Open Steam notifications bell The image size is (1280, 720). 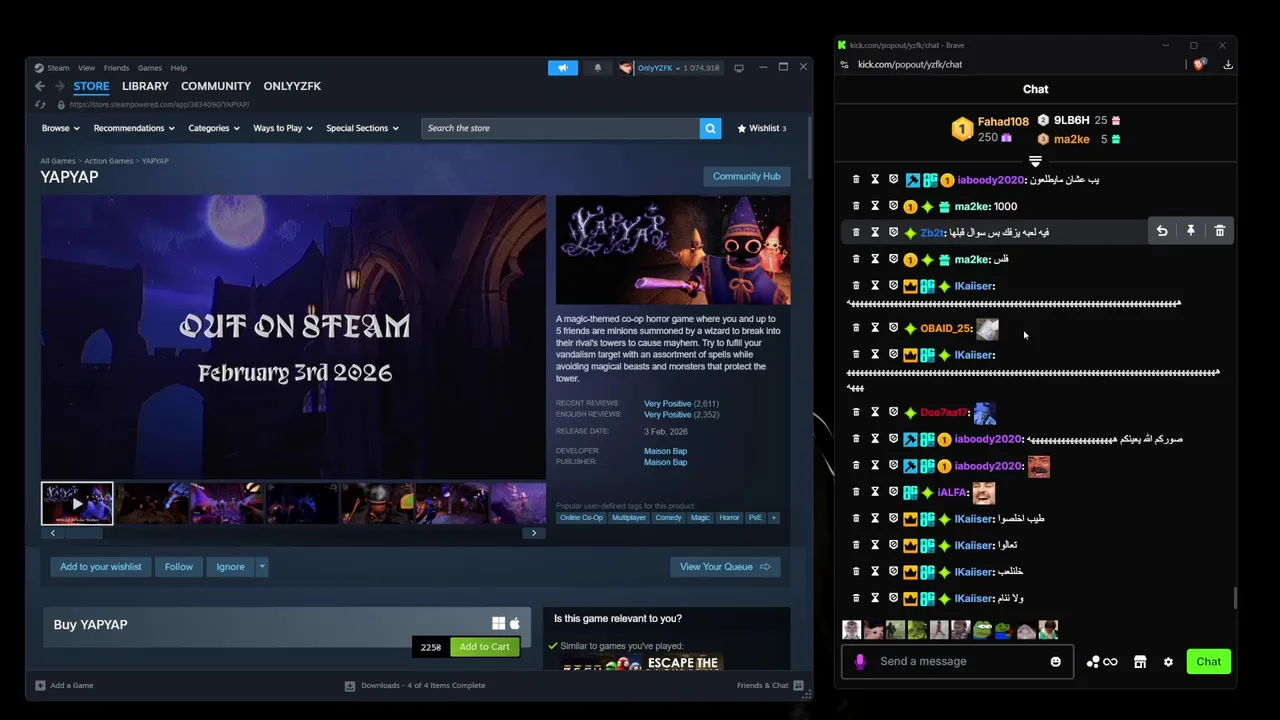(x=598, y=68)
